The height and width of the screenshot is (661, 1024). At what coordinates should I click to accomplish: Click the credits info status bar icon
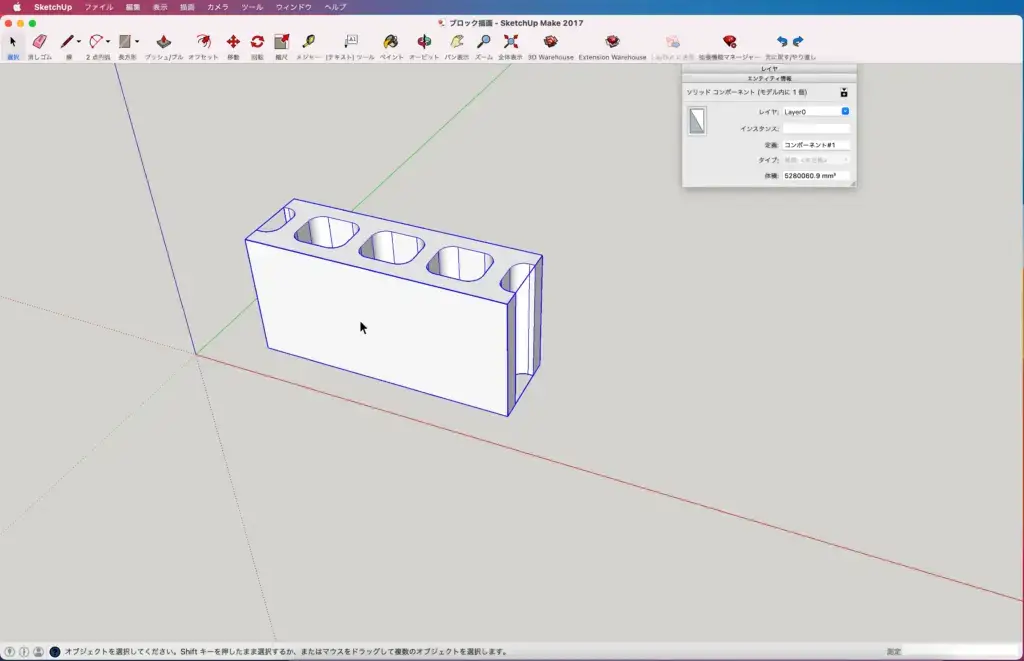point(24,651)
